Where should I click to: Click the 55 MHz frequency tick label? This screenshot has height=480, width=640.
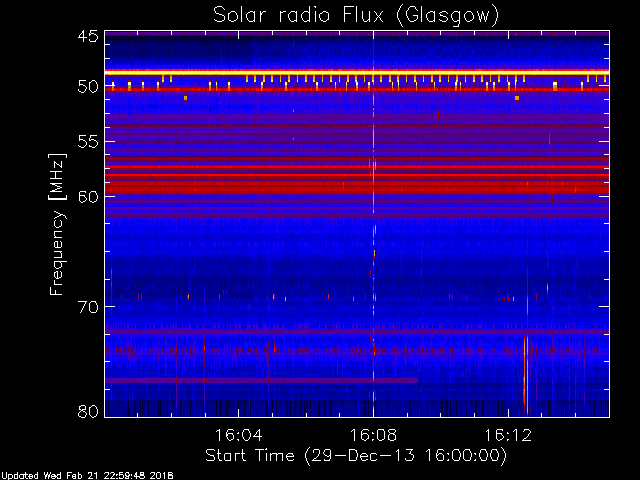(88, 142)
